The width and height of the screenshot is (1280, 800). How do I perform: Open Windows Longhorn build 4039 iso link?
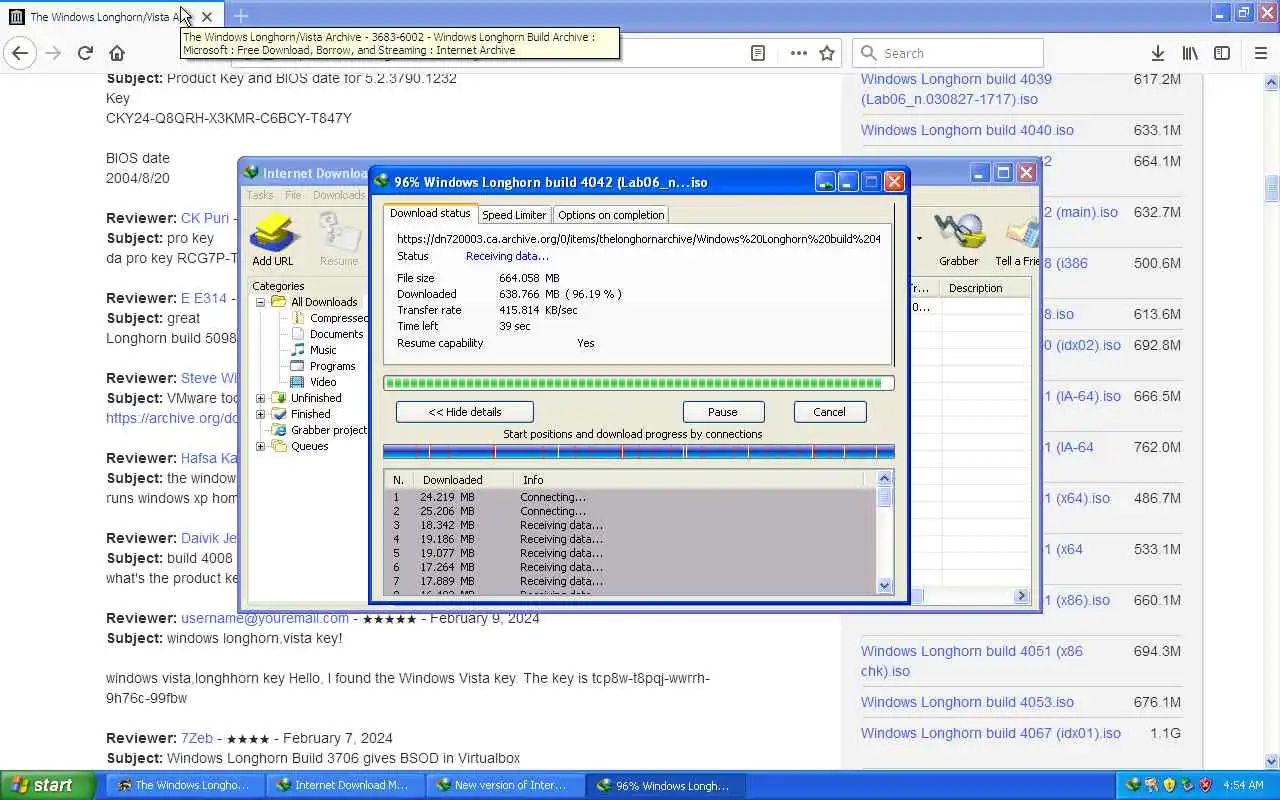pyautogui.click(x=956, y=89)
